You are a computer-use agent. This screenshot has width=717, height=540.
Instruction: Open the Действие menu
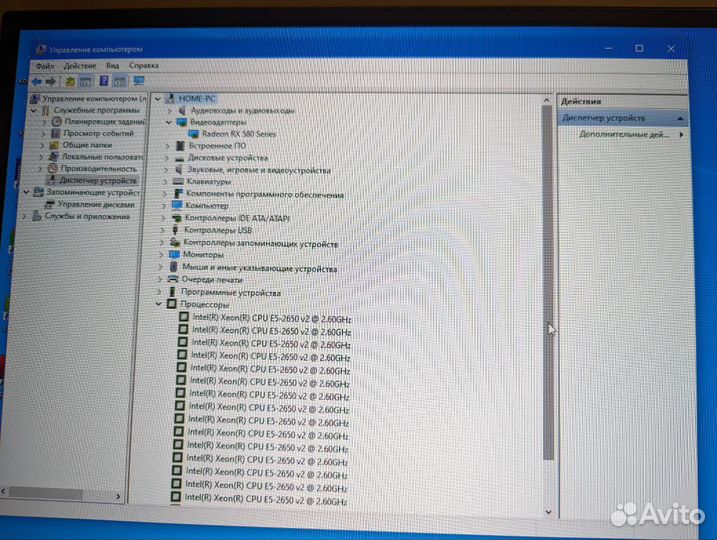coord(80,66)
